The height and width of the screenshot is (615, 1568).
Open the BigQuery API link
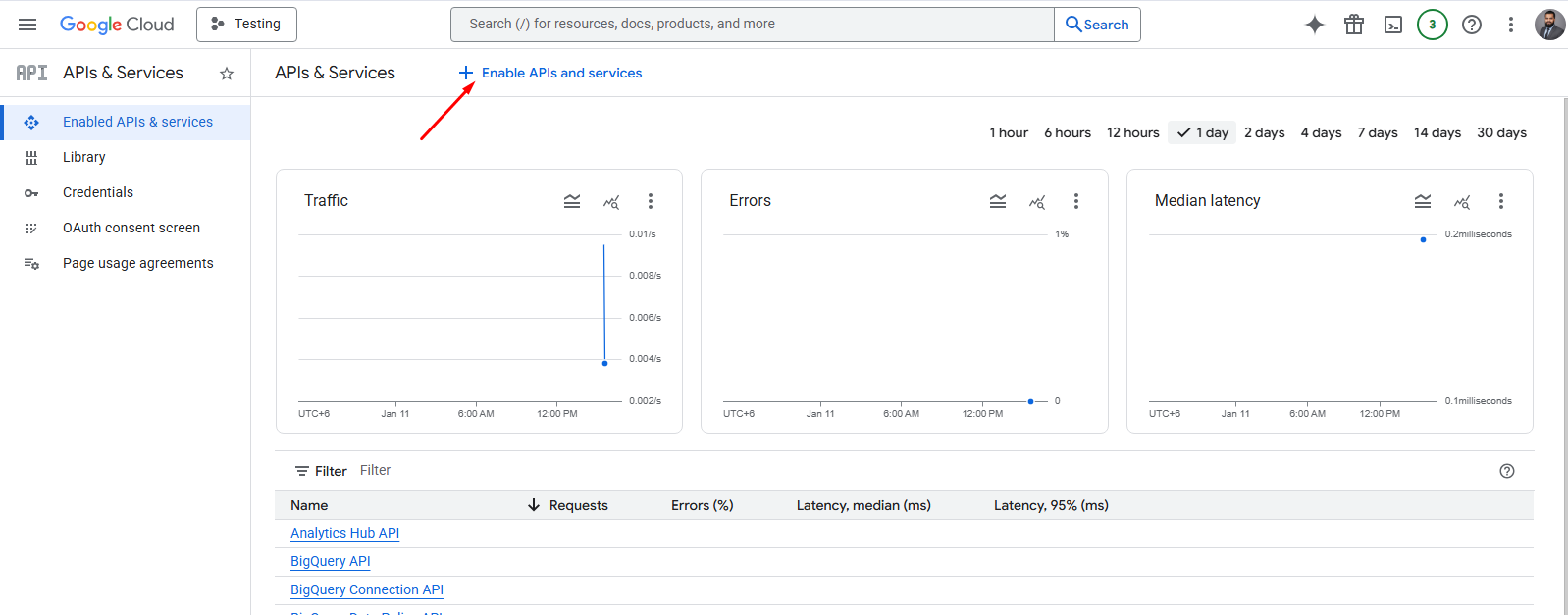point(331,561)
